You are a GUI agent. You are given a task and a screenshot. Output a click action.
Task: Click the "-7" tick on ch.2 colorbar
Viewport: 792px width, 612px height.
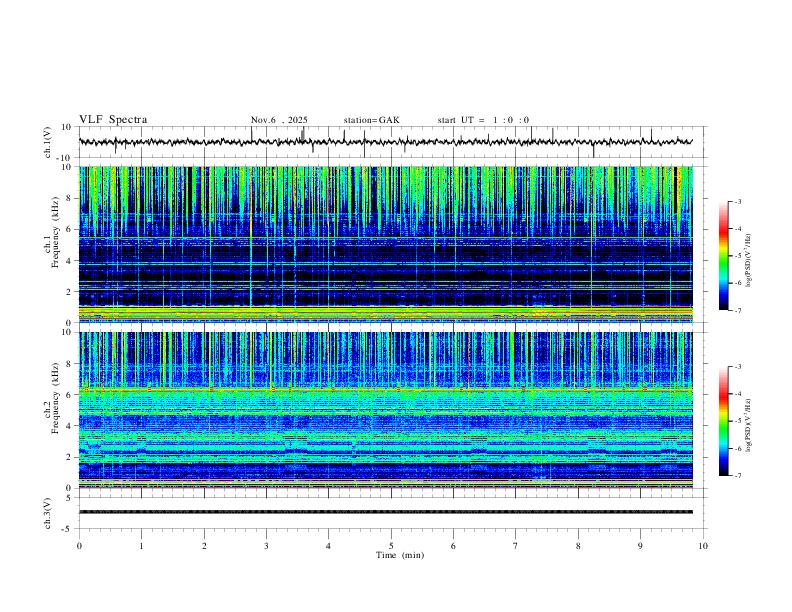point(738,475)
